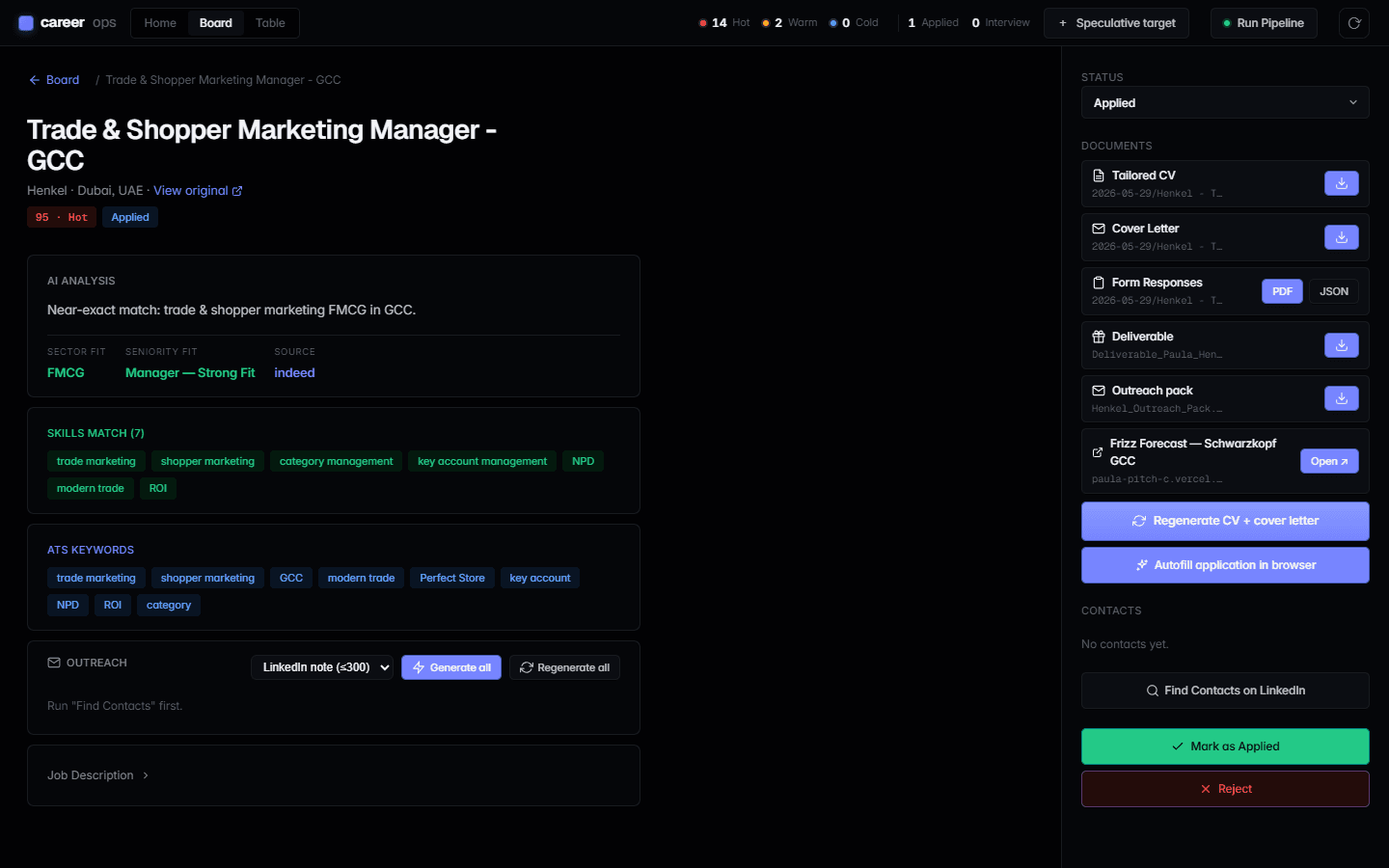Click the 14 Hot counter

[724, 23]
